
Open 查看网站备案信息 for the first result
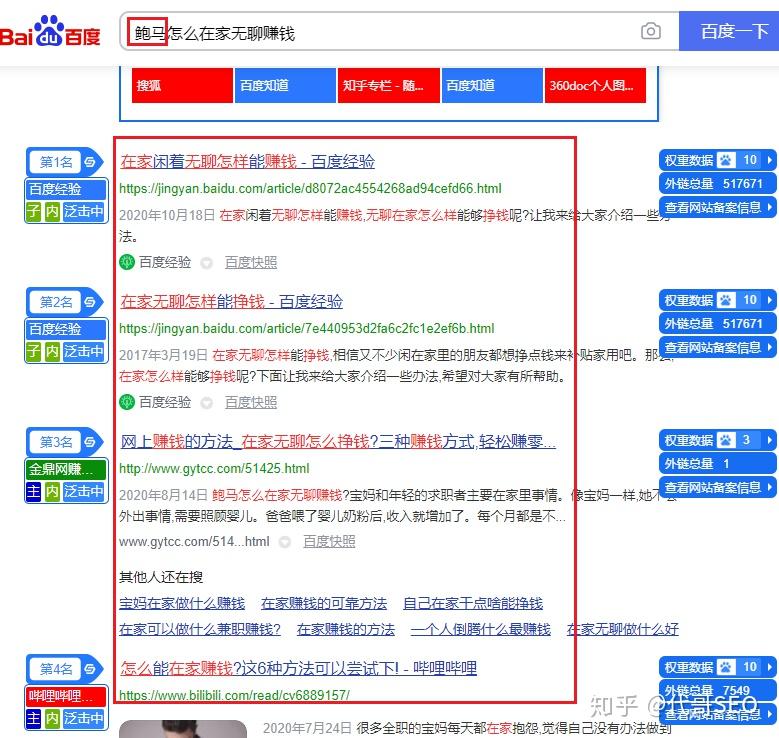pos(717,207)
